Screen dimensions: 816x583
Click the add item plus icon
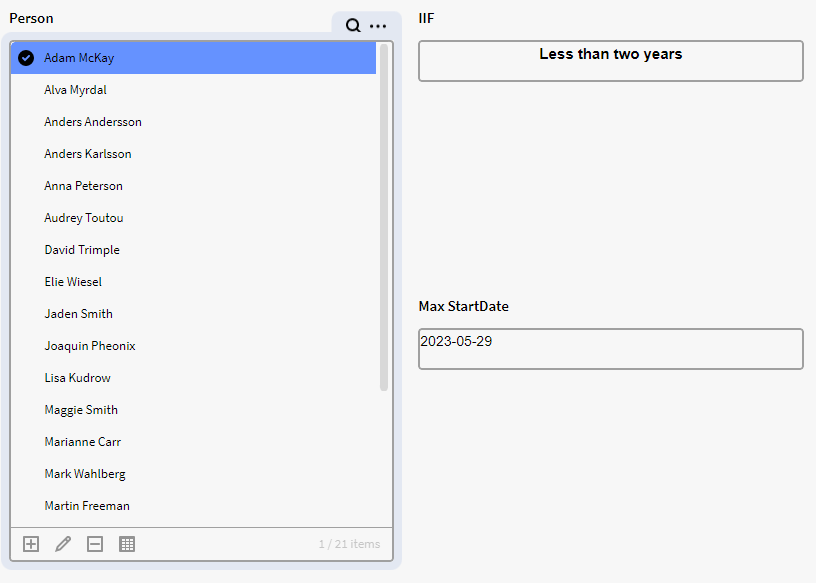point(31,544)
